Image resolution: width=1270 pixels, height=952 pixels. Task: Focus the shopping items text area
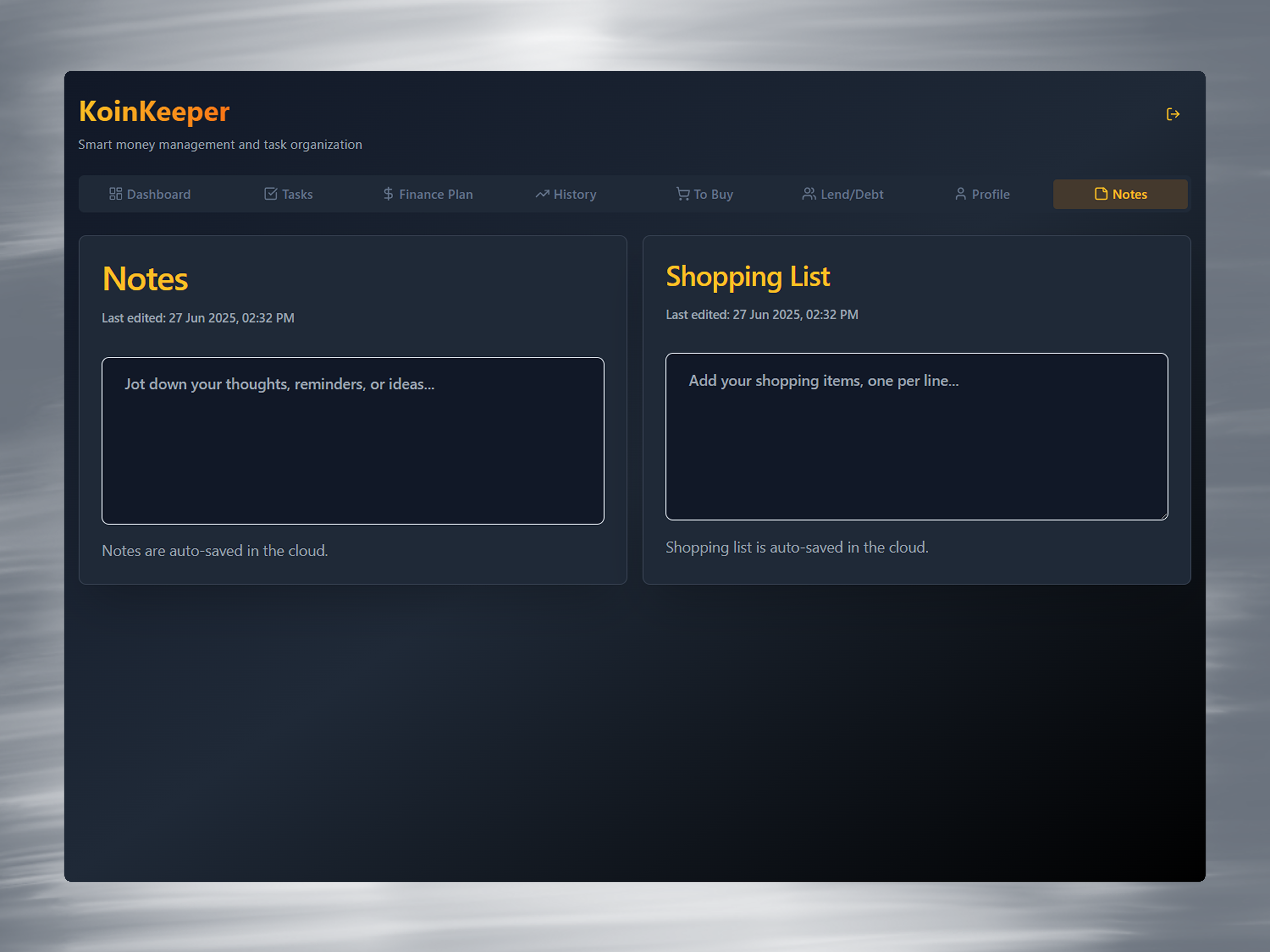(916, 437)
